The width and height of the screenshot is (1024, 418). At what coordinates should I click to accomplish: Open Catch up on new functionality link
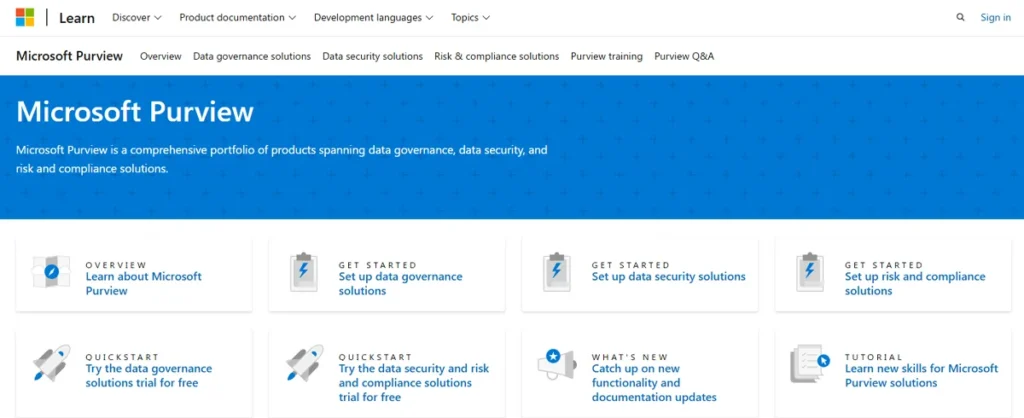pyautogui.click(x=654, y=383)
